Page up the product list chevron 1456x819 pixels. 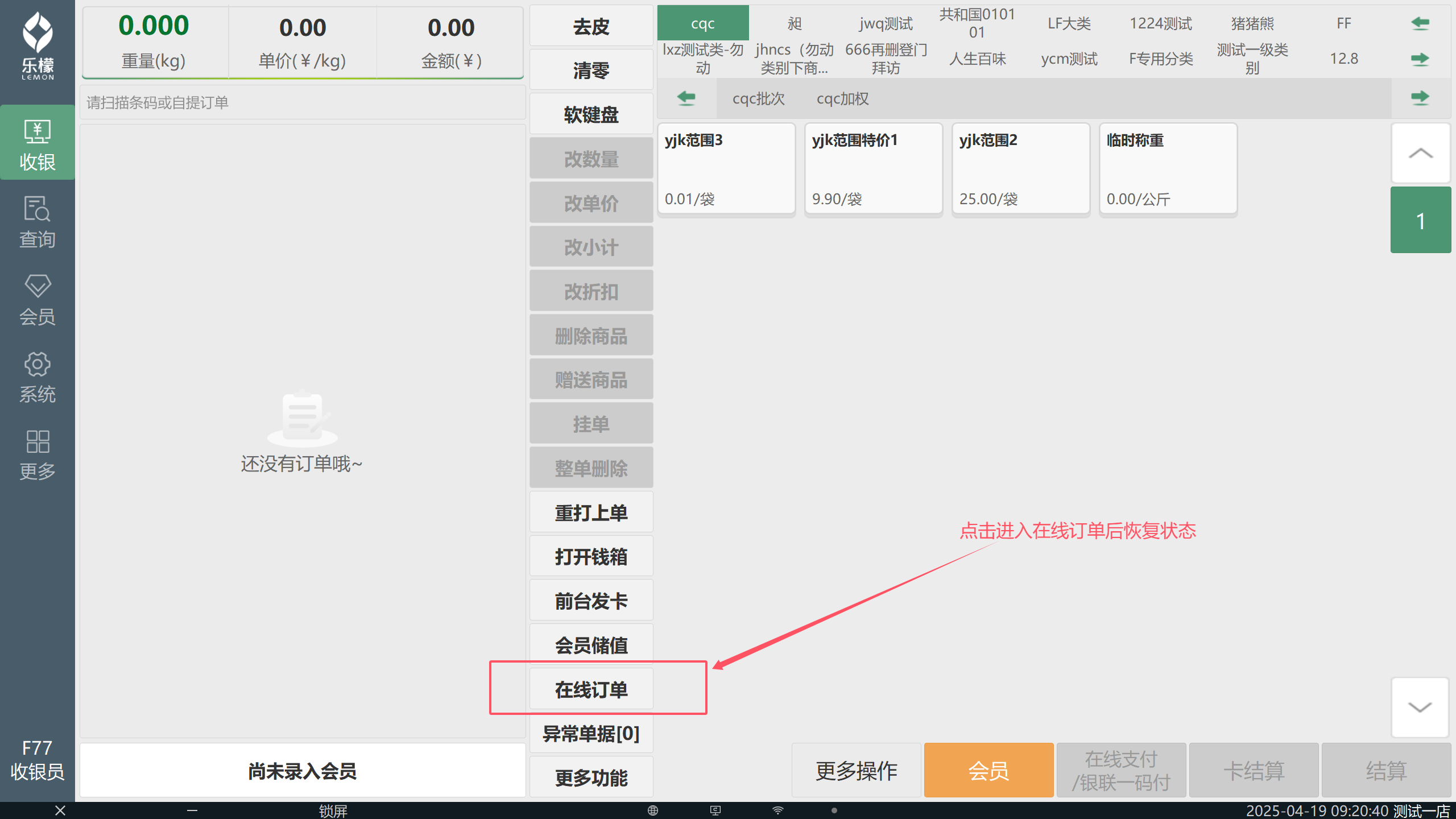pyautogui.click(x=1420, y=153)
